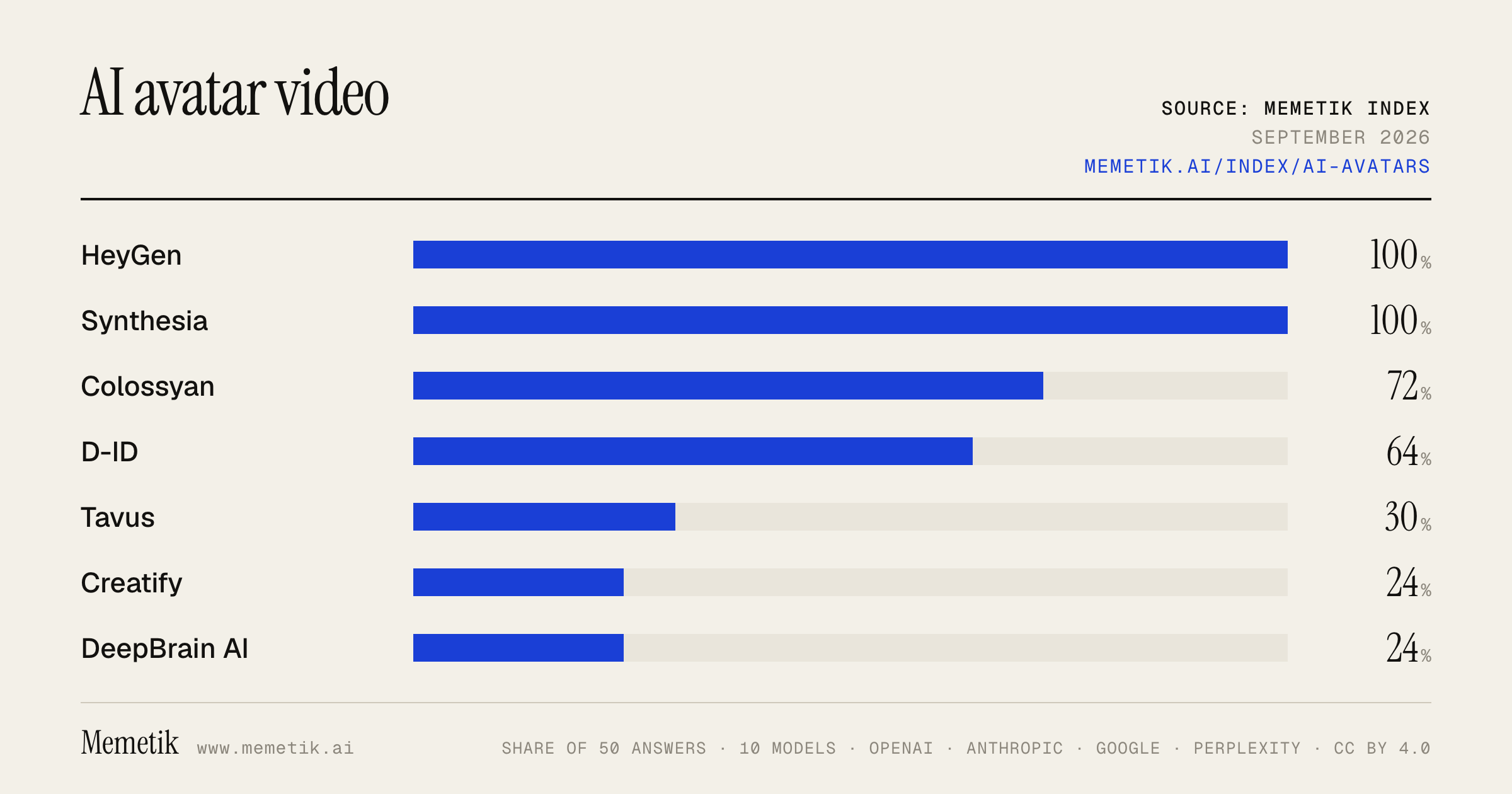
Task: Click the Creatify 24% value
Action: [1408, 582]
